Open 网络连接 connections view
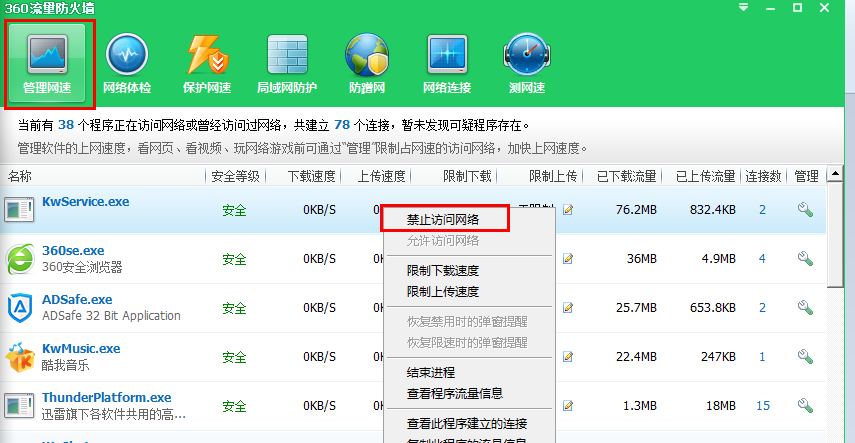Image resolution: width=855 pixels, height=443 pixels. pyautogui.click(x=447, y=63)
